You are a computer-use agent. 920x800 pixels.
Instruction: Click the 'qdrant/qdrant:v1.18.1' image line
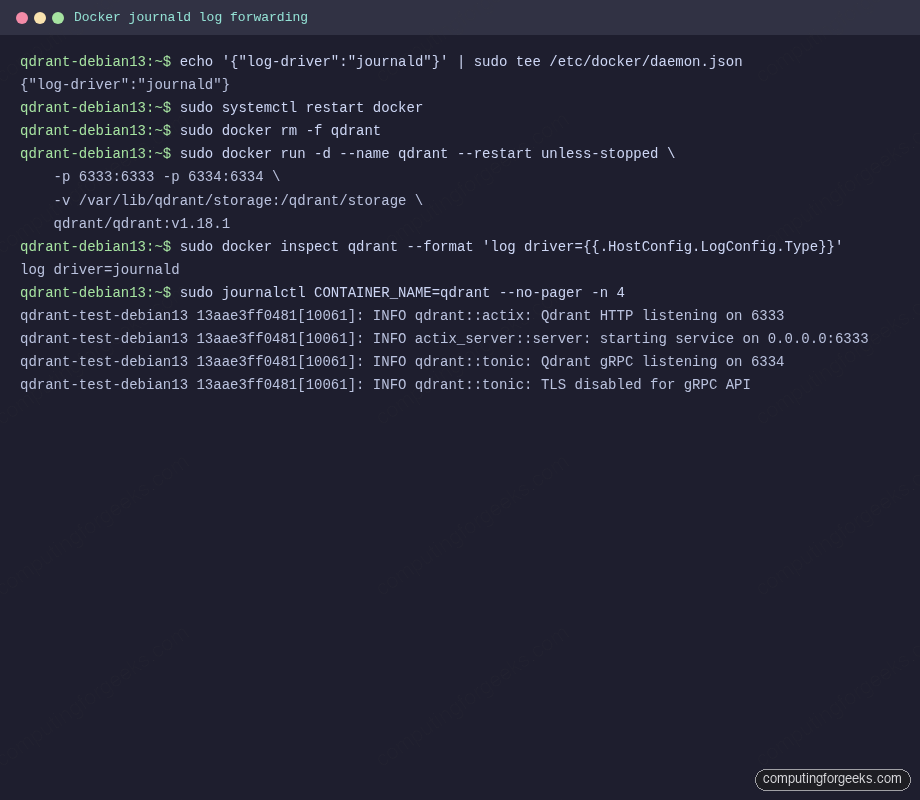141,224
